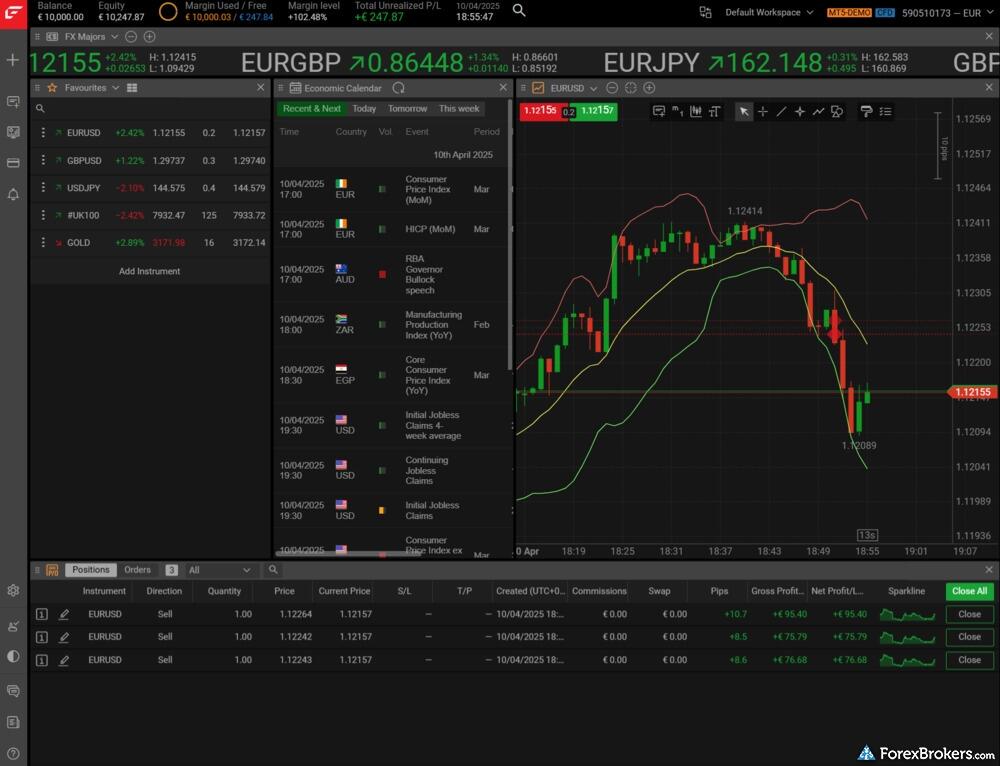Screen dimensions: 1000x766
Task: Select the This week calendar tab
Action: pos(459,109)
